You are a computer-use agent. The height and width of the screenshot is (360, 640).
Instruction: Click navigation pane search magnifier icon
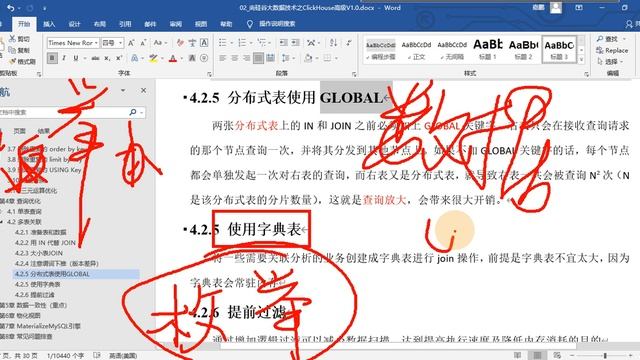pos(133,112)
